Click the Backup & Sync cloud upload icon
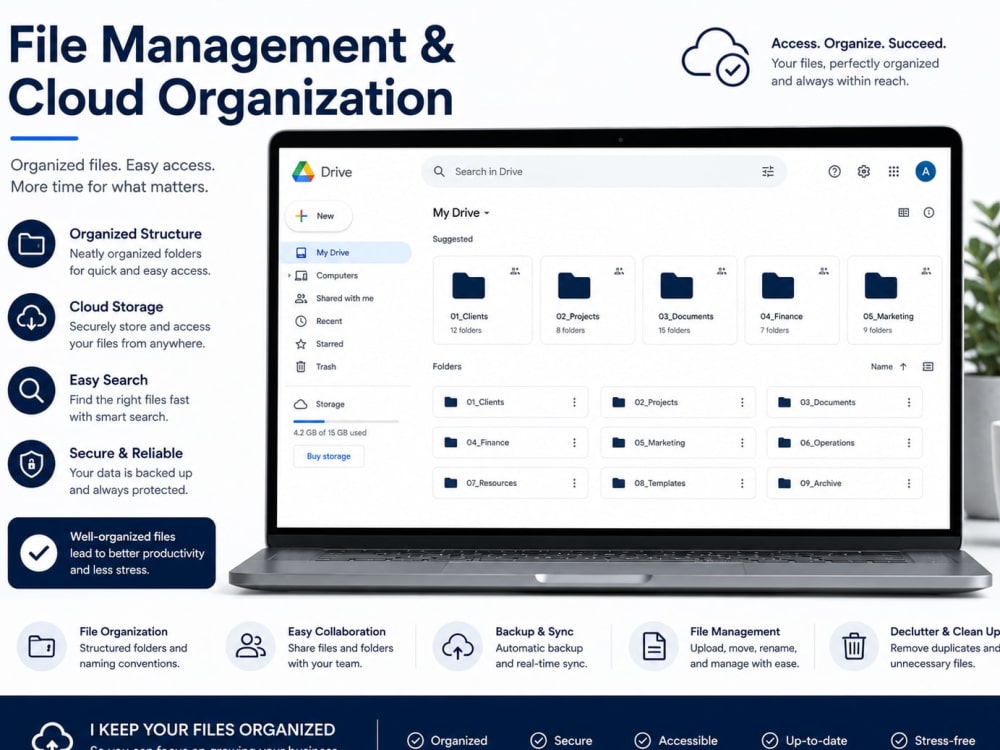The height and width of the screenshot is (750, 1000). tap(457, 646)
